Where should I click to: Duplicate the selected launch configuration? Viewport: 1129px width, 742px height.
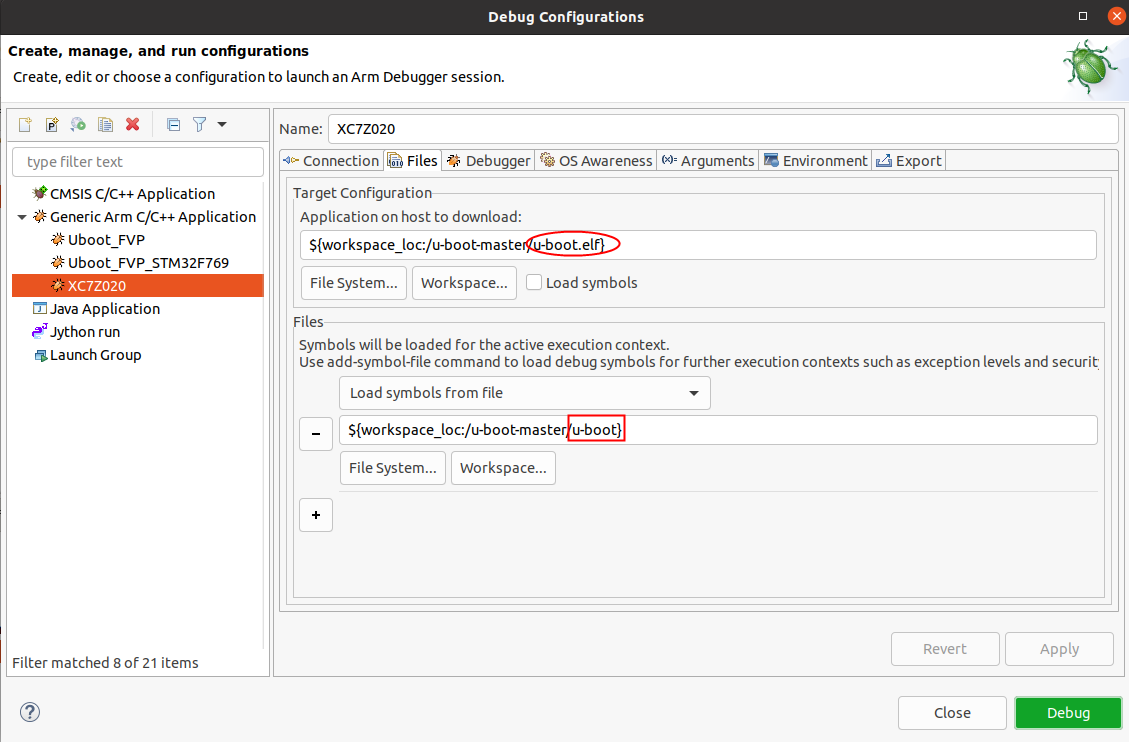point(105,125)
